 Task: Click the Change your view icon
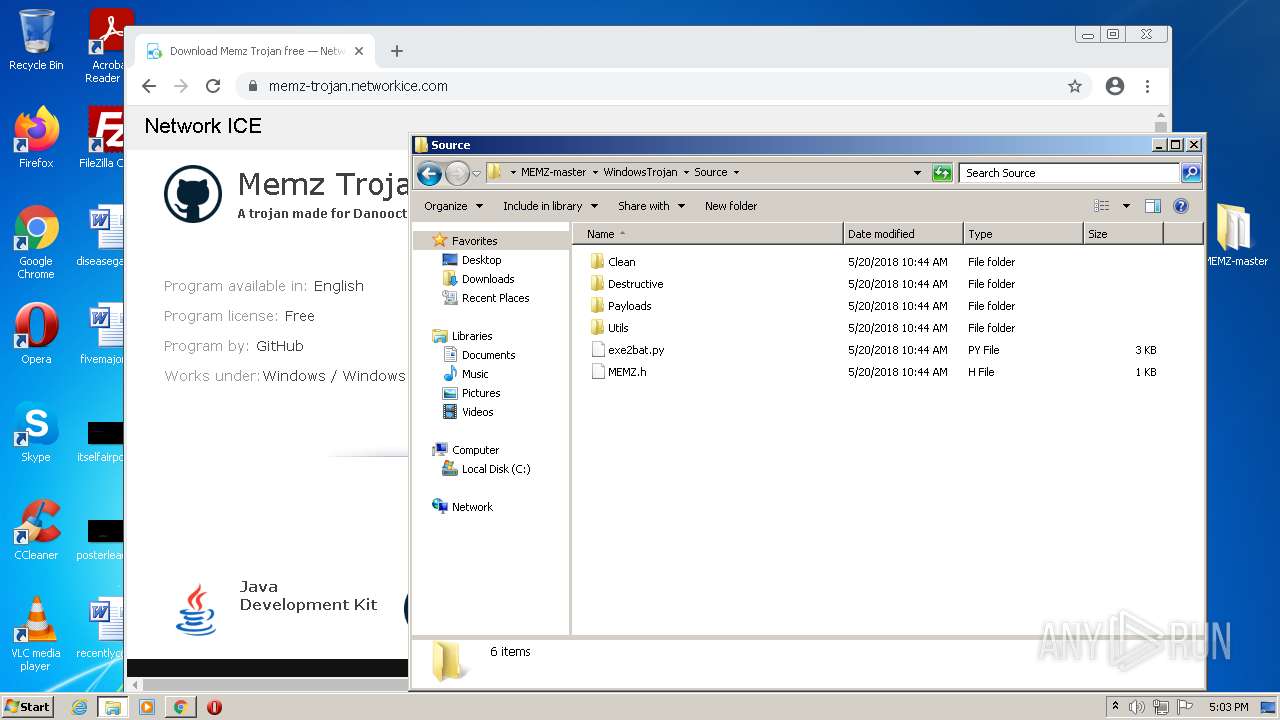click(x=1101, y=206)
